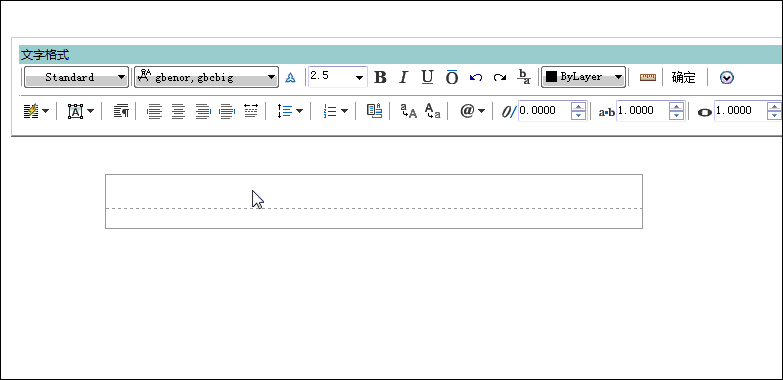Toggle Italic text formatting
783x380 pixels.
coord(403,77)
